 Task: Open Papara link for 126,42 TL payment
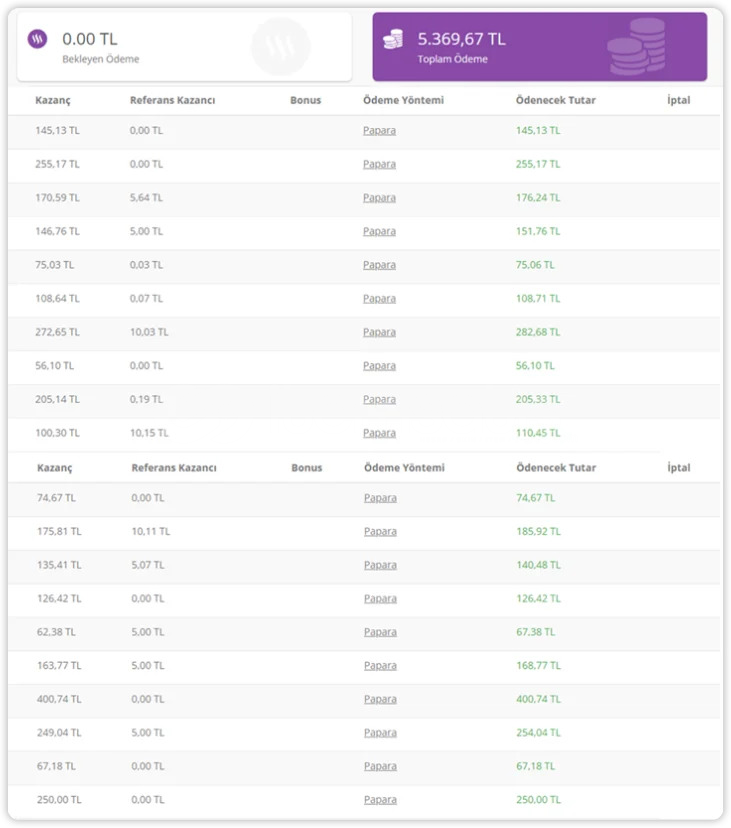point(380,598)
